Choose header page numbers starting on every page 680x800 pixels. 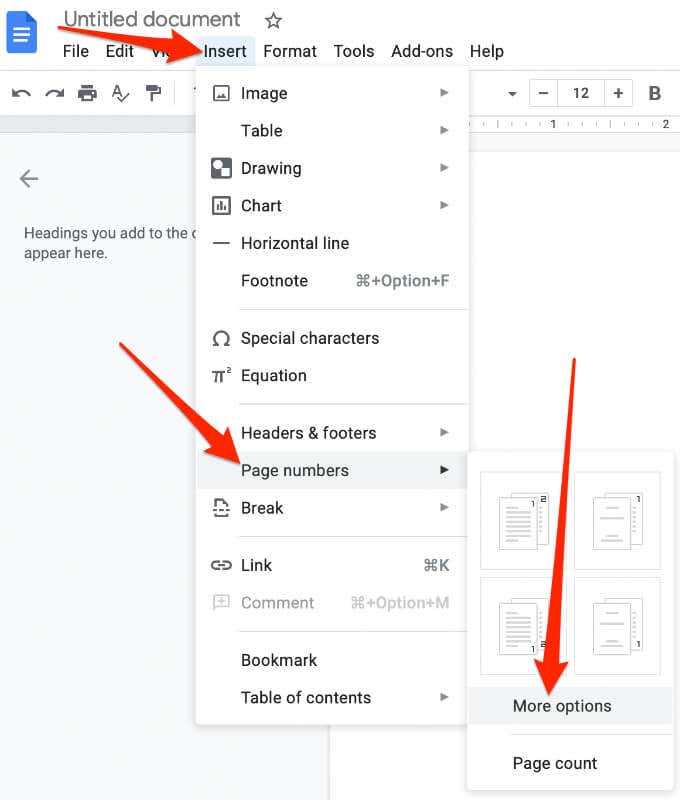pyautogui.click(x=524, y=520)
